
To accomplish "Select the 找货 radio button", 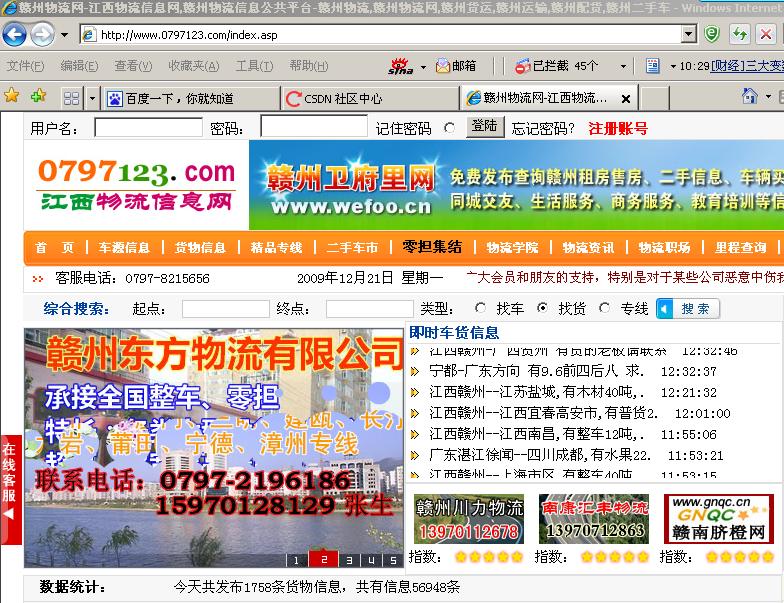I will tap(542, 308).
